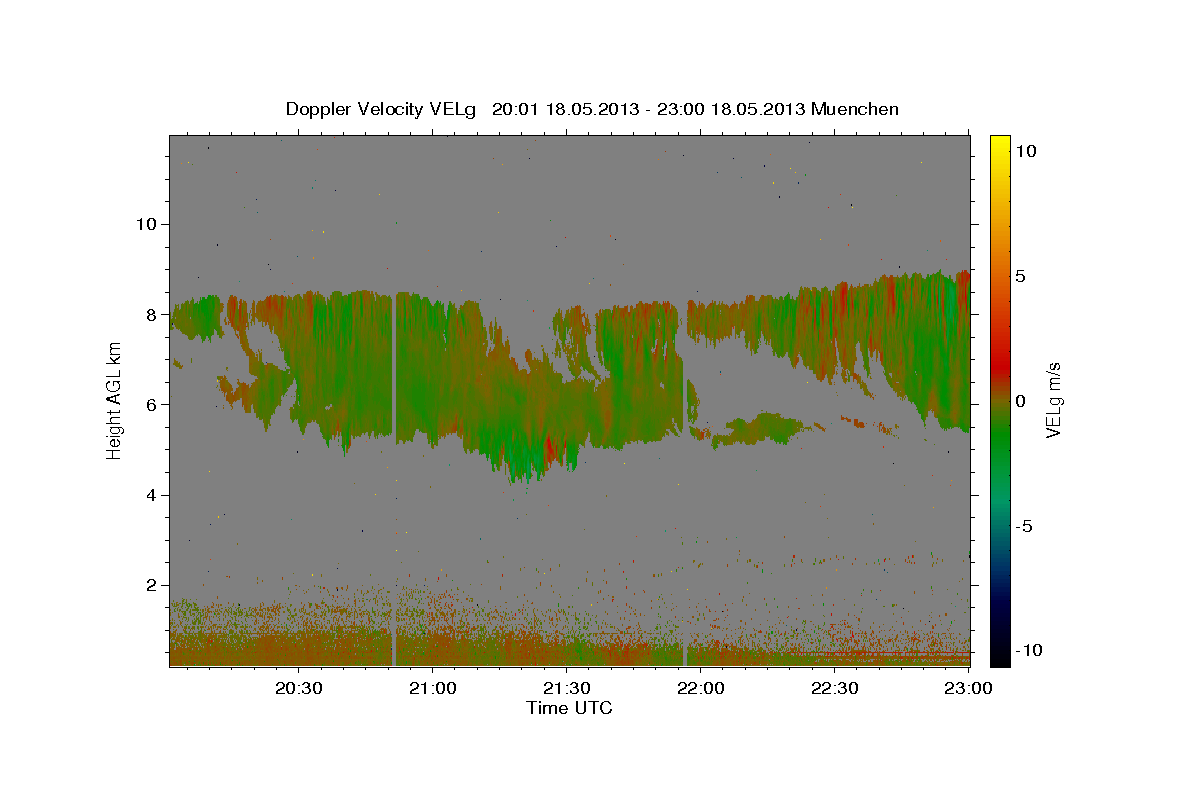Image resolution: width=1200 pixels, height=800 pixels.
Task: Click the height axis label 4
Action: [153, 495]
